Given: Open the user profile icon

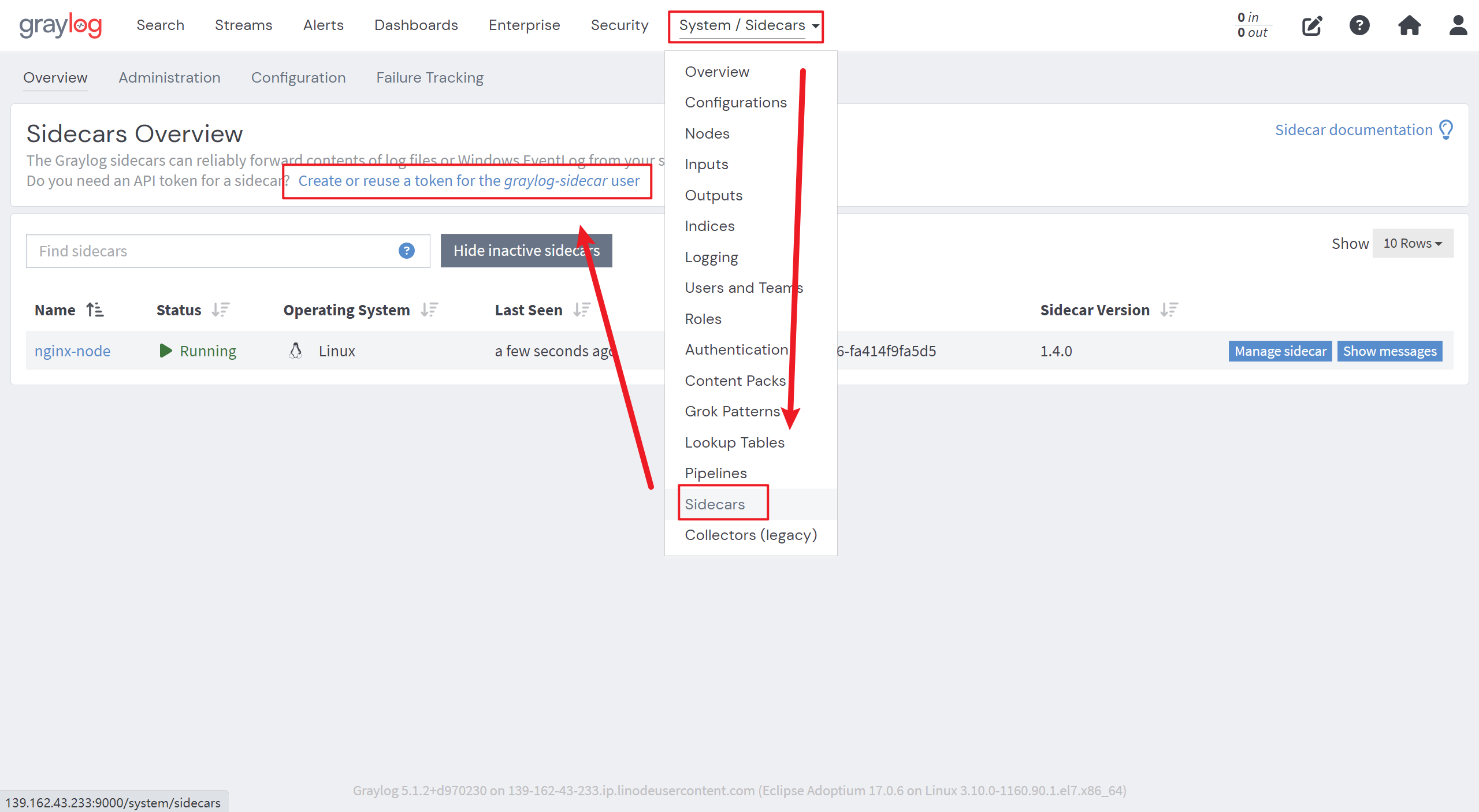Looking at the screenshot, I should (1458, 25).
